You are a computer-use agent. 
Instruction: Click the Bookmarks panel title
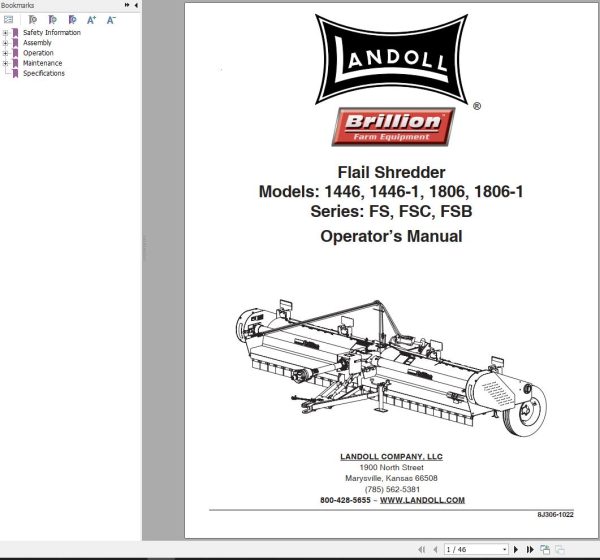coord(17,5)
